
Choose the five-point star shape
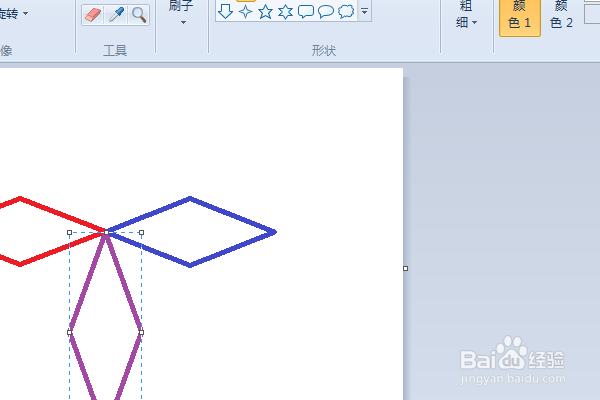pyautogui.click(x=265, y=11)
